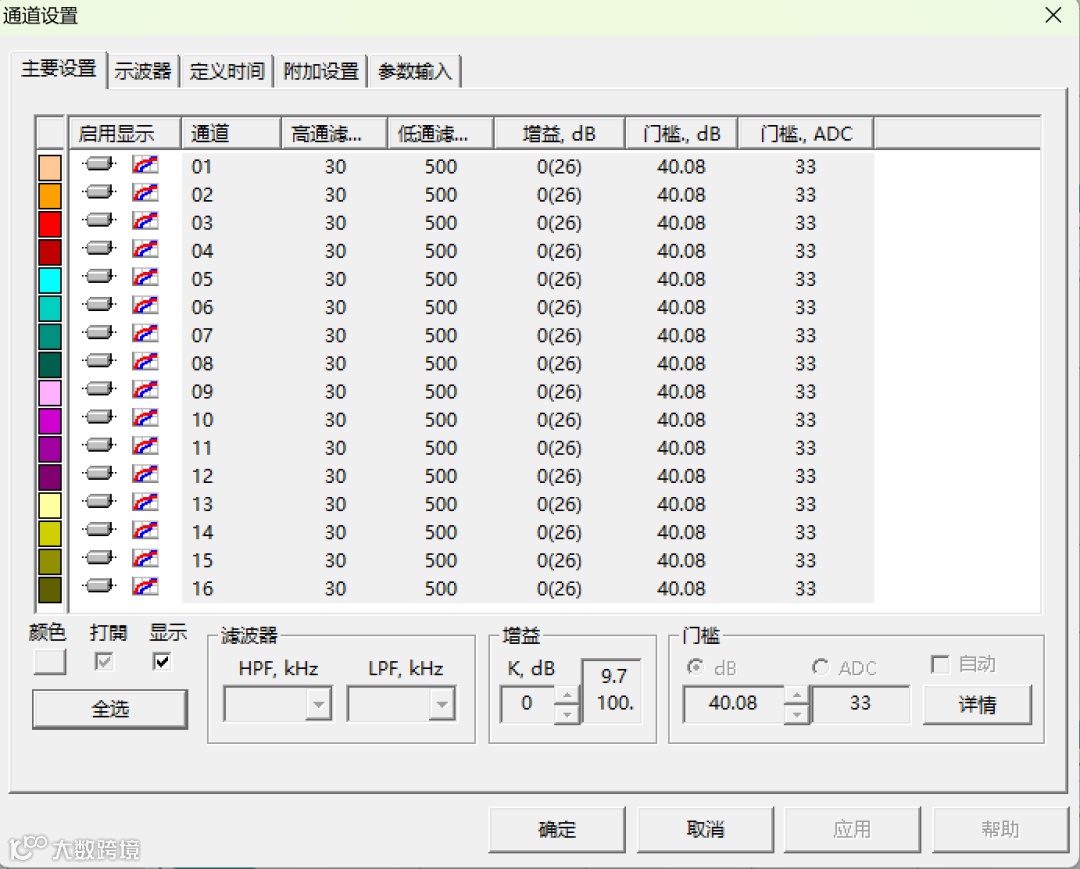The width and height of the screenshot is (1080, 869).
Task: Decrease gain K dB with down arrow
Action: [x=566, y=713]
